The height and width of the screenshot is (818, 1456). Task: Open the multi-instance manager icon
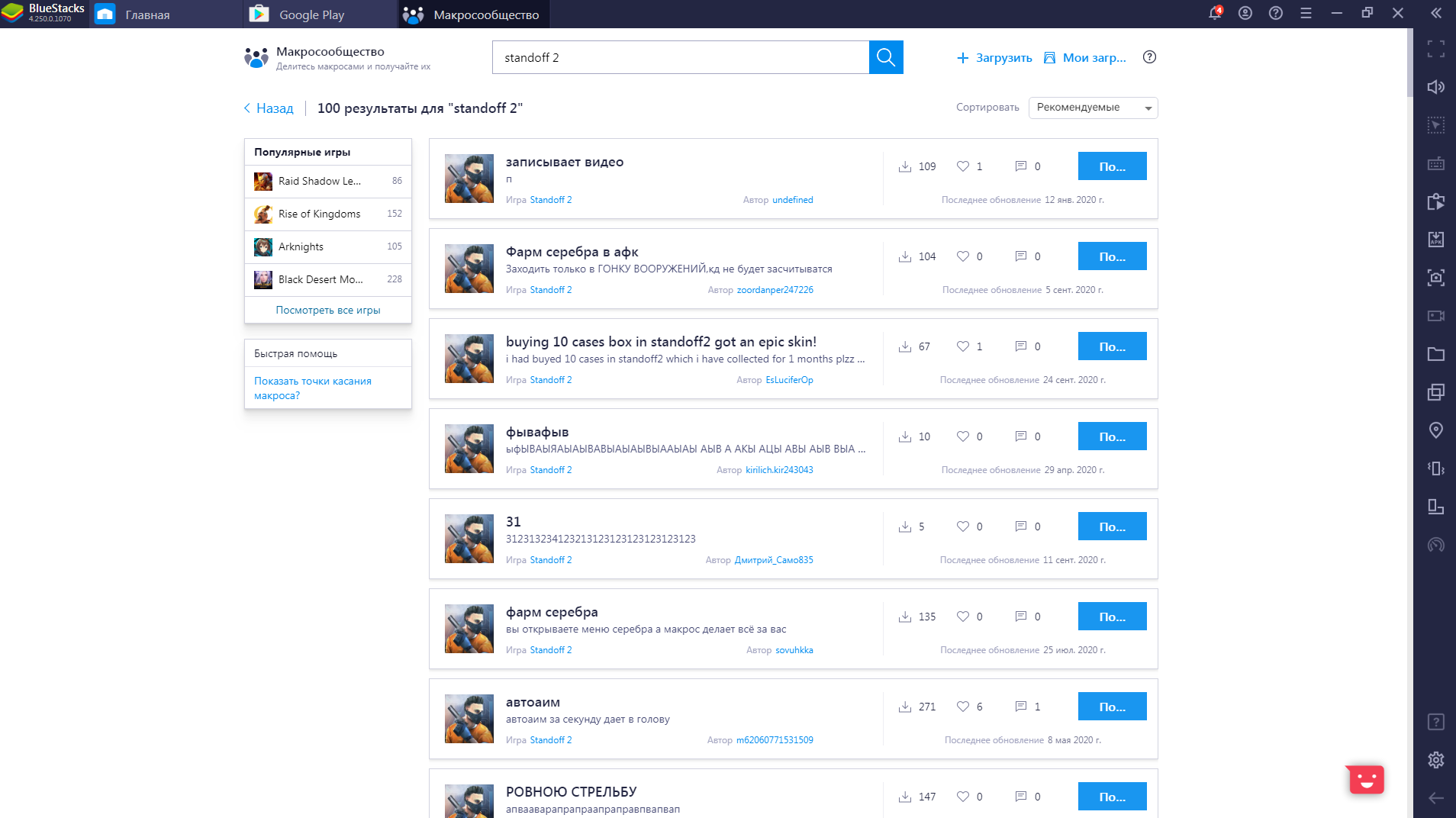(x=1436, y=392)
